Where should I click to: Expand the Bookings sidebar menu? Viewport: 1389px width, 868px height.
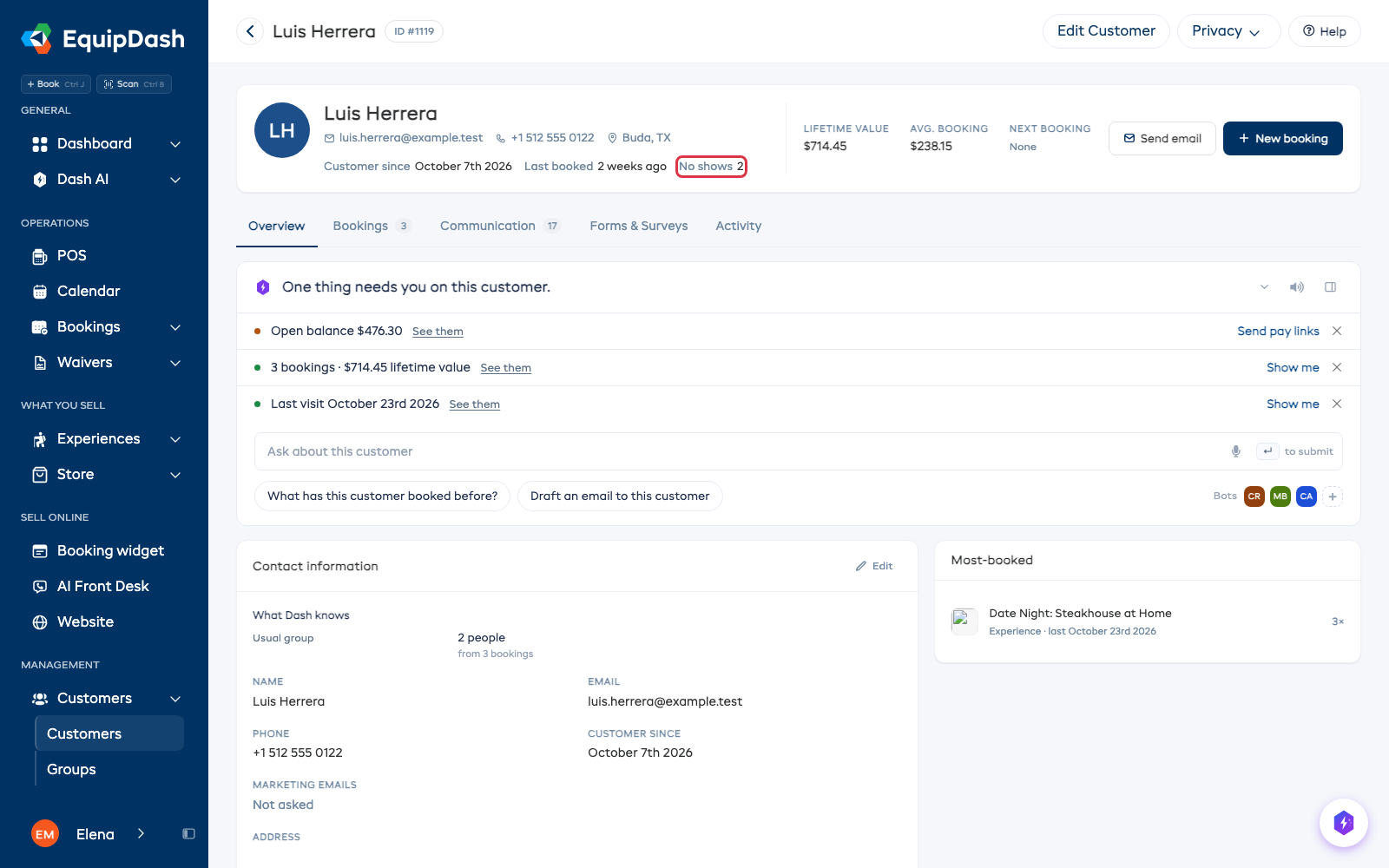pos(175,327)
